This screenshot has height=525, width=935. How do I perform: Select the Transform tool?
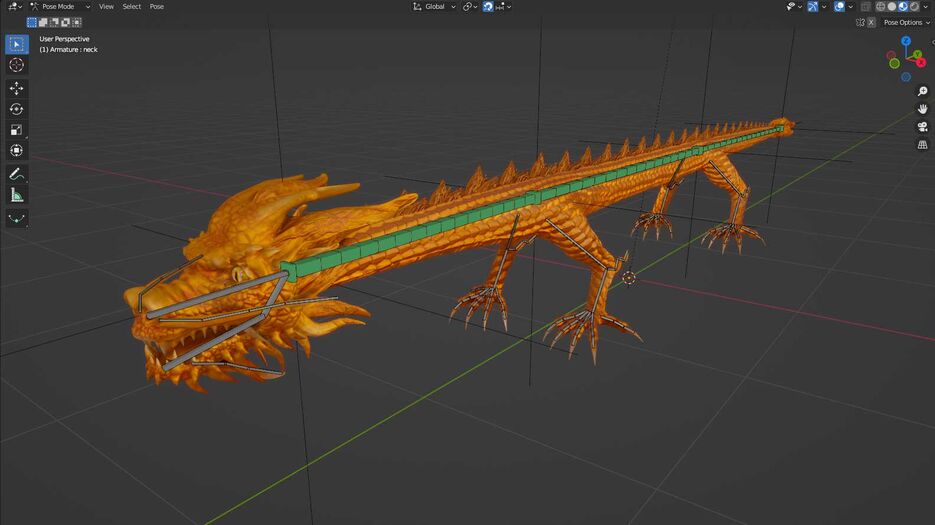coord(17,151)
